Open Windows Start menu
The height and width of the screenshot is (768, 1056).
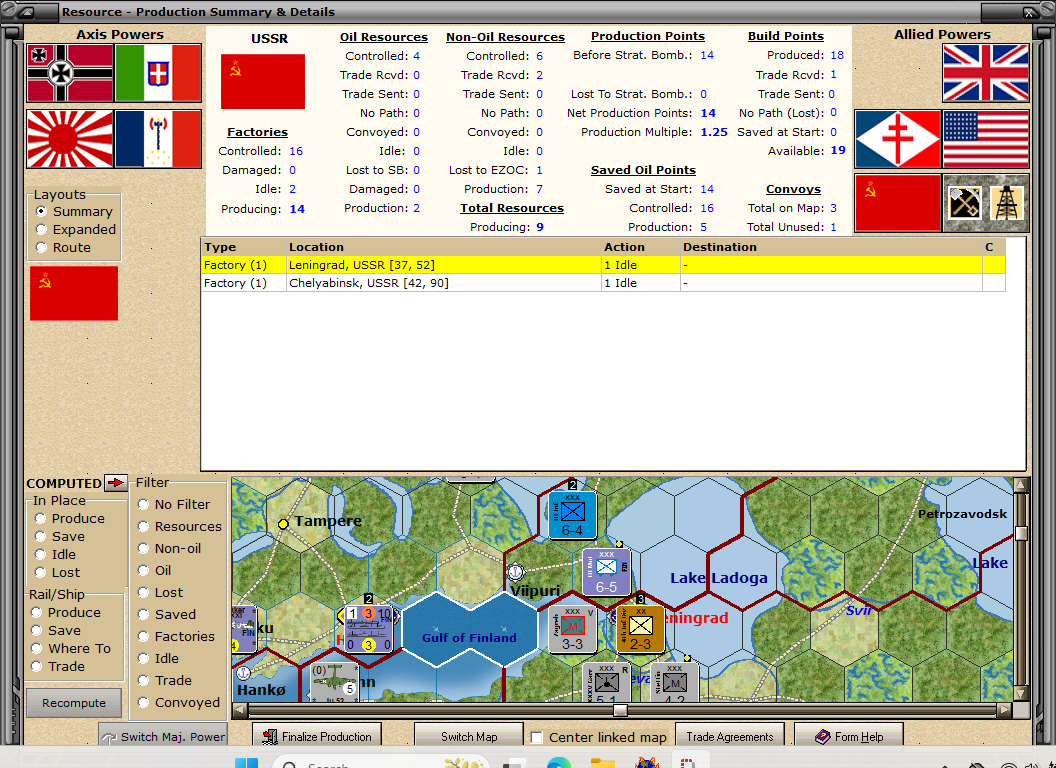(246, 763)
